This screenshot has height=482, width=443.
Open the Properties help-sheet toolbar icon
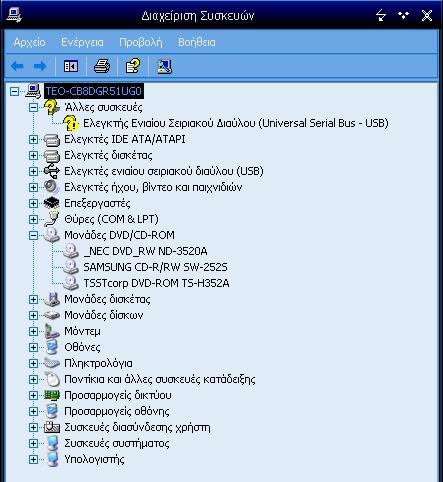point(133,66)
